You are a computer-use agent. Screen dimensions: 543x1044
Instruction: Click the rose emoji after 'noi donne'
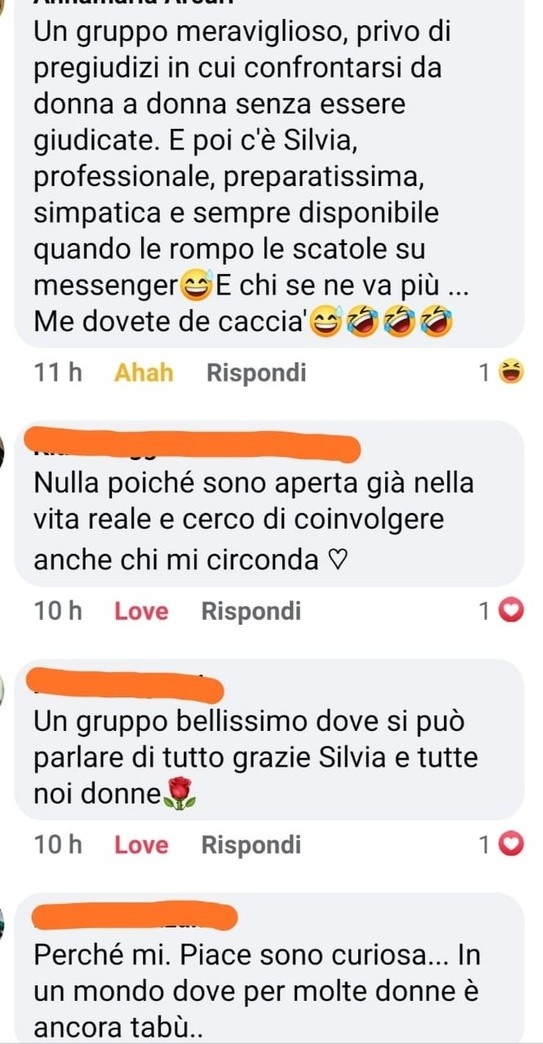(x=180, y=794)
